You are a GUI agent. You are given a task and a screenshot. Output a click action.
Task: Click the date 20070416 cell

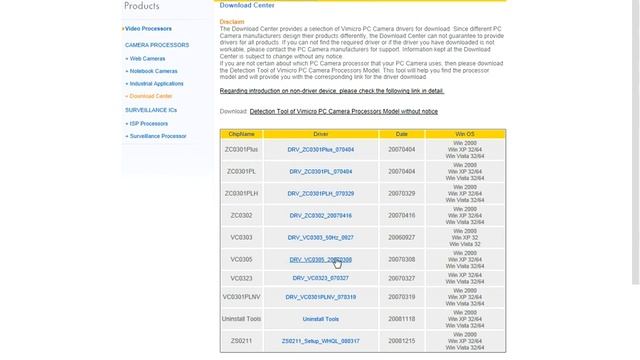point(402,216)
